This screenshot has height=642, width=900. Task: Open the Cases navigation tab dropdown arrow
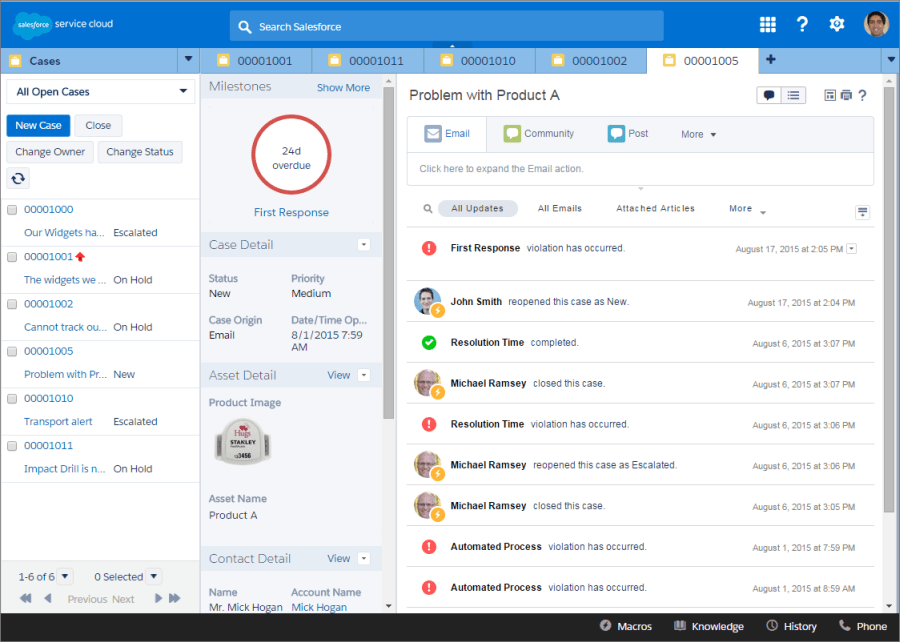coord(188,60)
